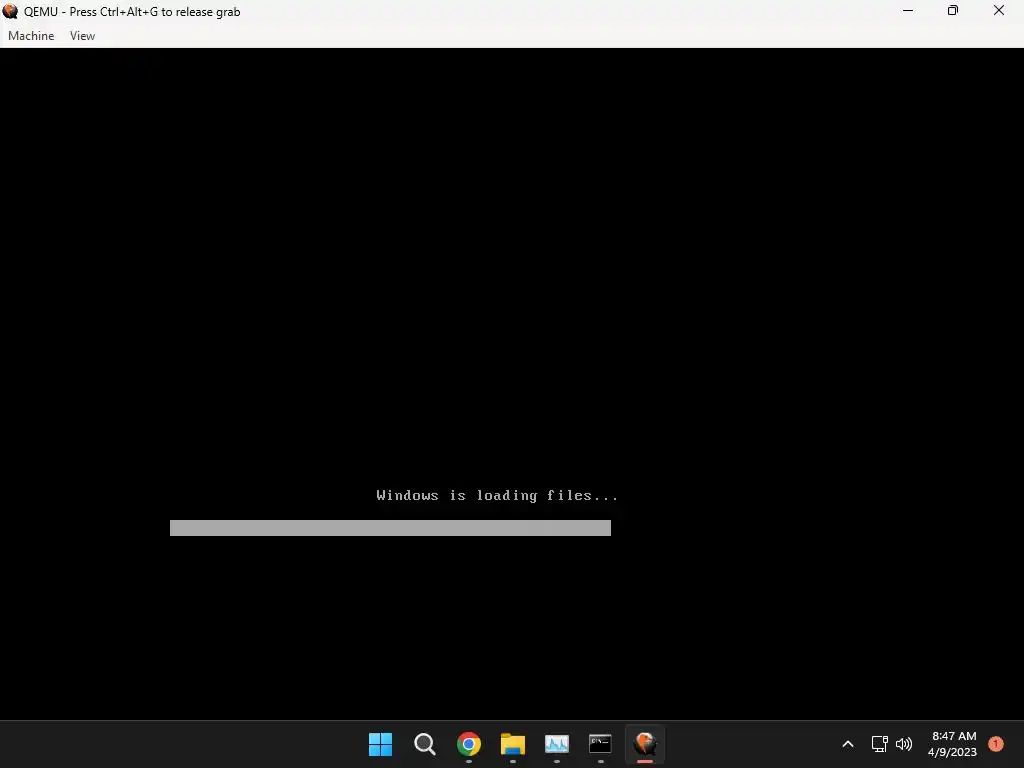Click the loading files progress bar
The height and width of the screenshot is (768, 1024).
click(391, 528)
